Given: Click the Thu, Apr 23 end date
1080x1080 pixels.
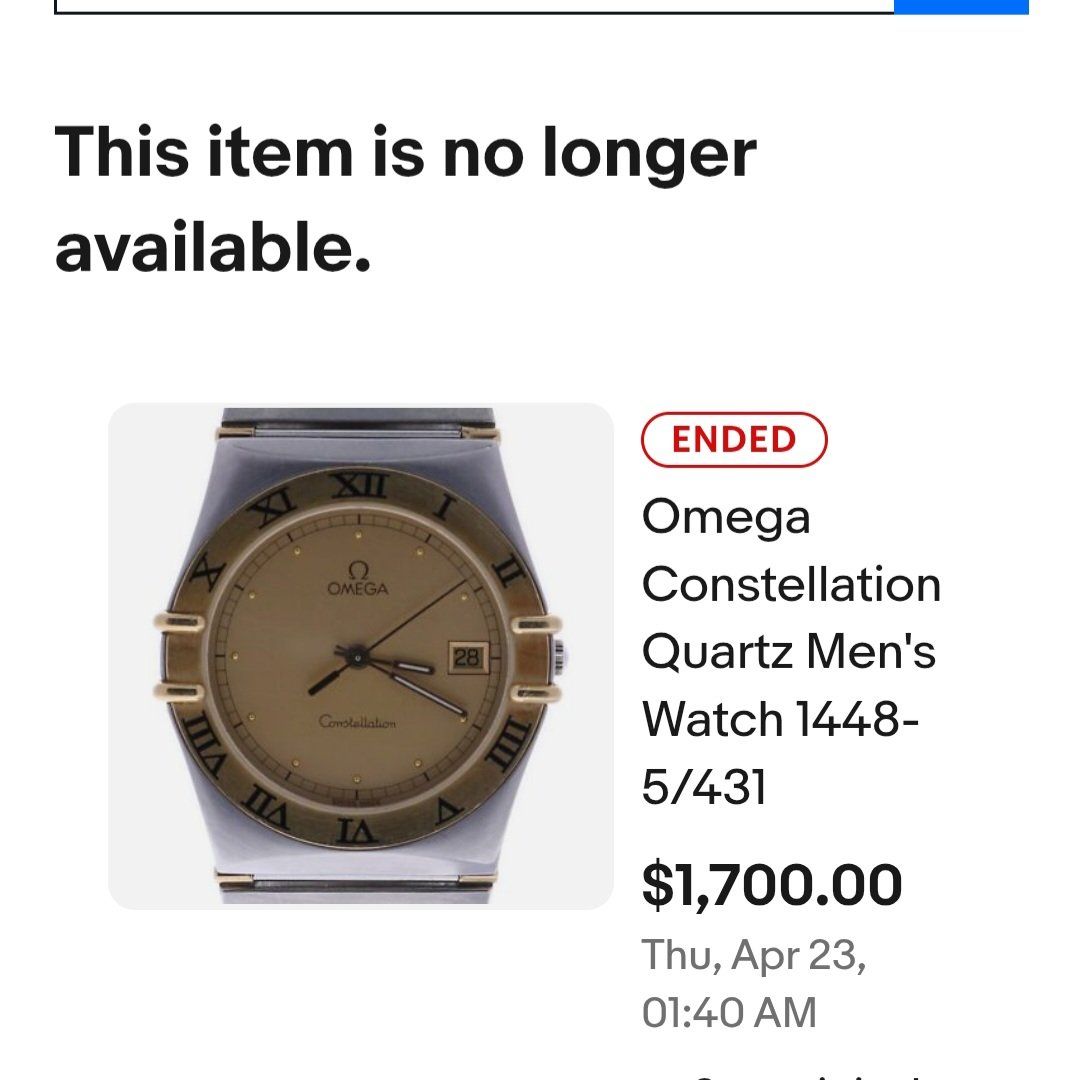Looking at the screenshot, I should (753, 954).
